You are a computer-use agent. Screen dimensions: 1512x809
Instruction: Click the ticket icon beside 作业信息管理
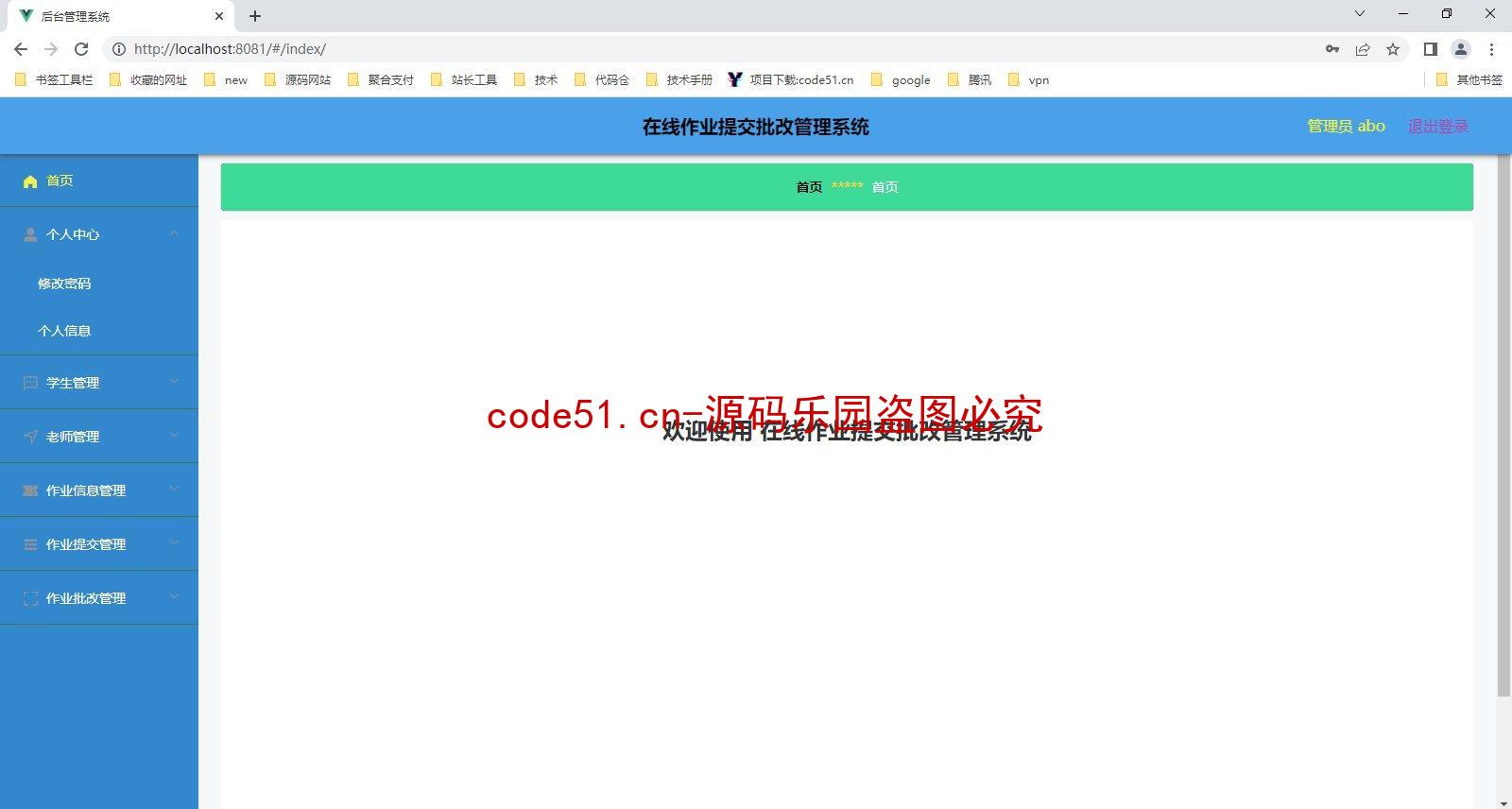pyautogui.click(x=30, y=491)
